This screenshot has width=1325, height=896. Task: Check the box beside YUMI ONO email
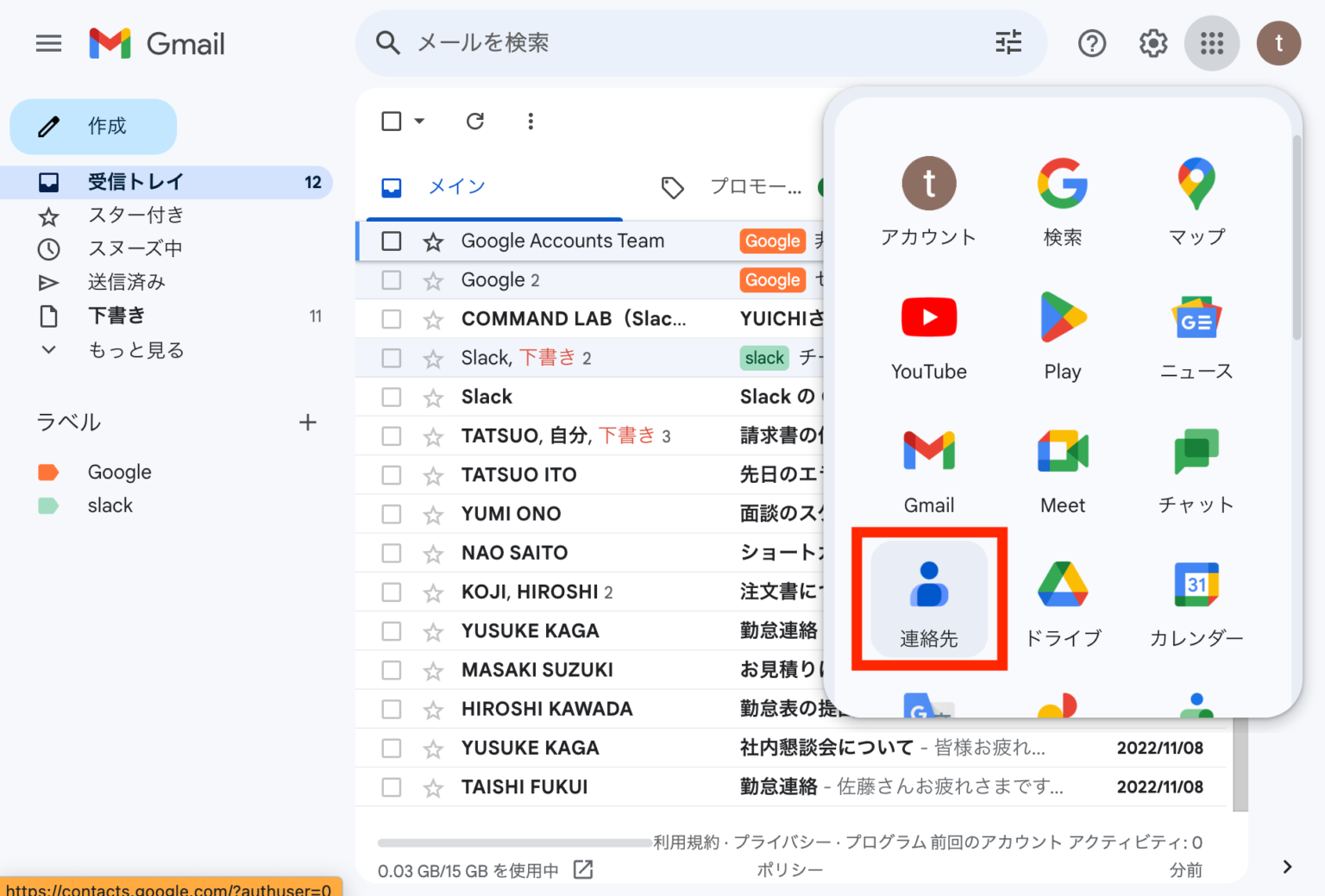pos(392,515)
